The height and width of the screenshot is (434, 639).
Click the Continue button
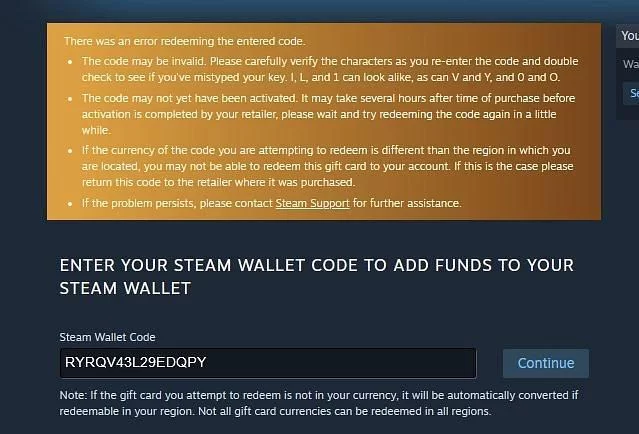point(546,363)
